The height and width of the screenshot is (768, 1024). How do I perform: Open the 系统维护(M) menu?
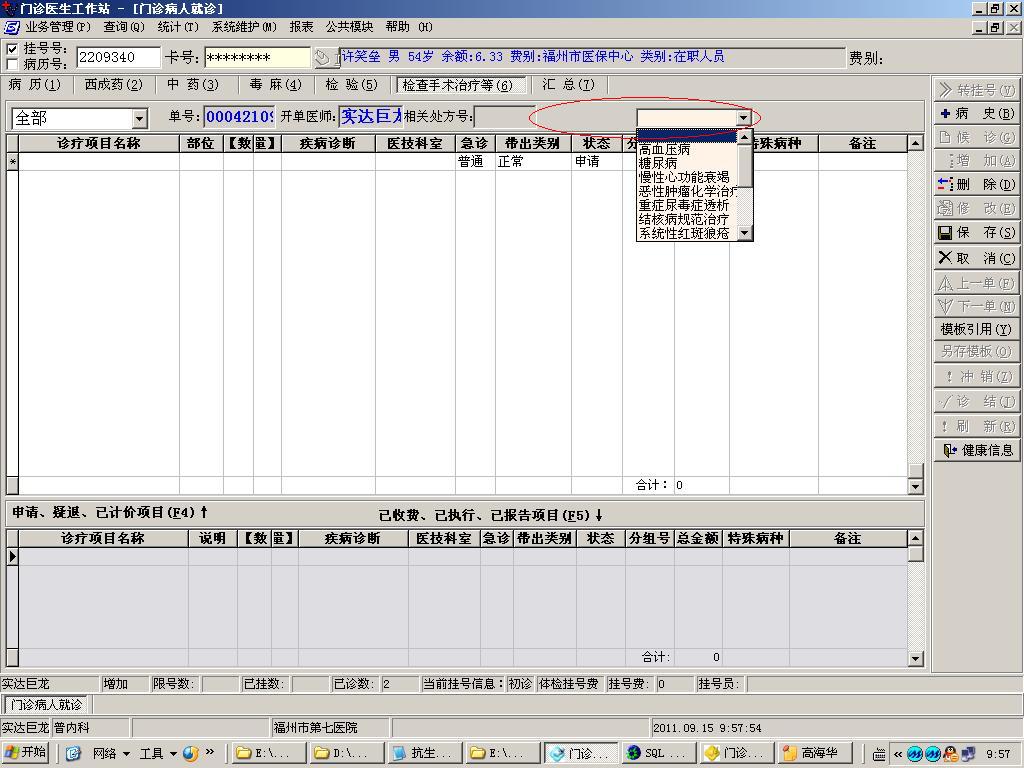point(244,27)
